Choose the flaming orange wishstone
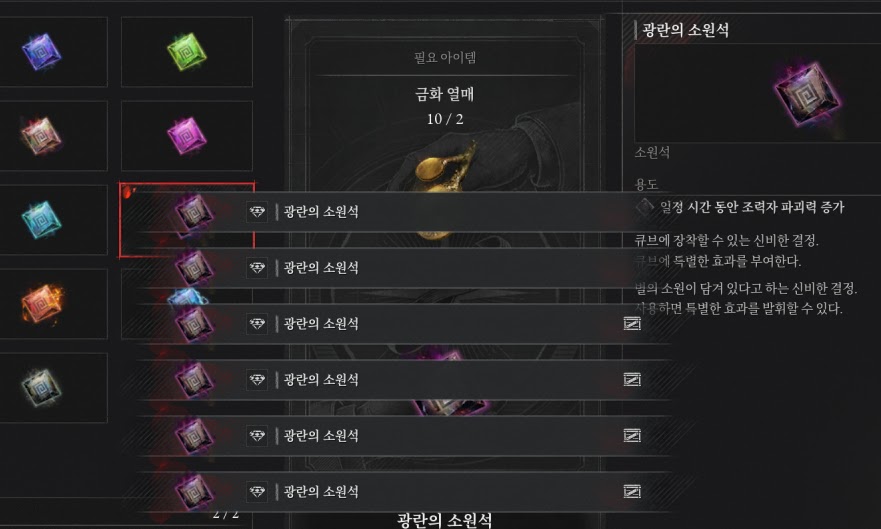 pos(43,303)
